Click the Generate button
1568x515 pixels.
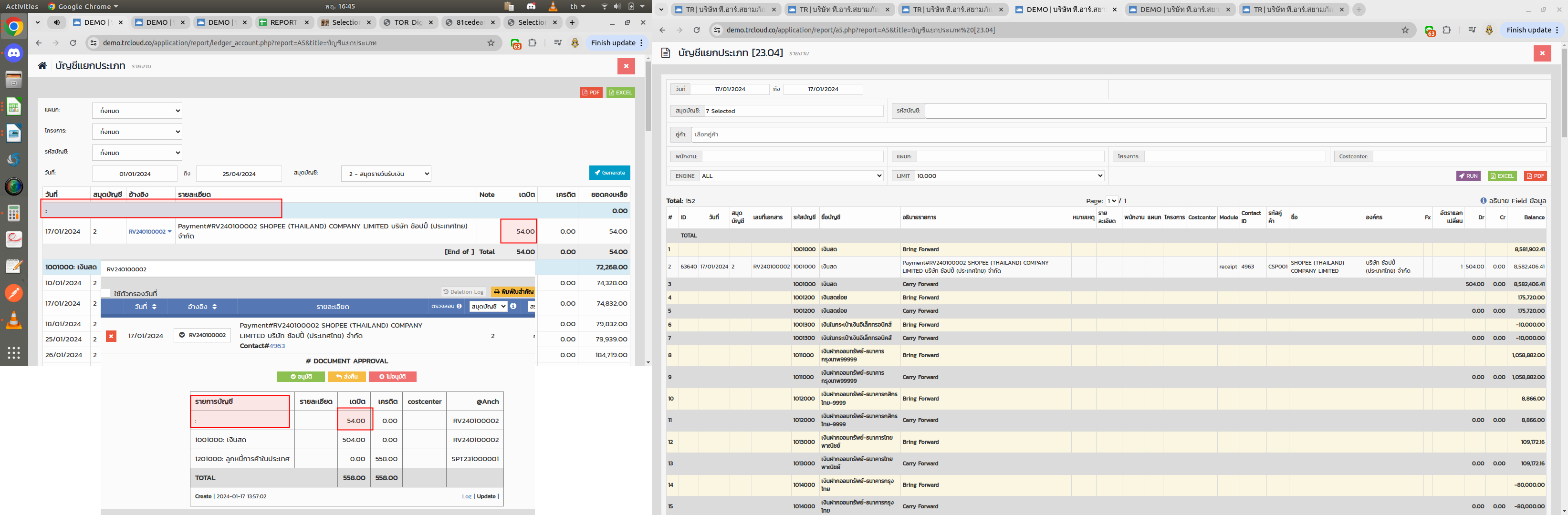(609, 173)
